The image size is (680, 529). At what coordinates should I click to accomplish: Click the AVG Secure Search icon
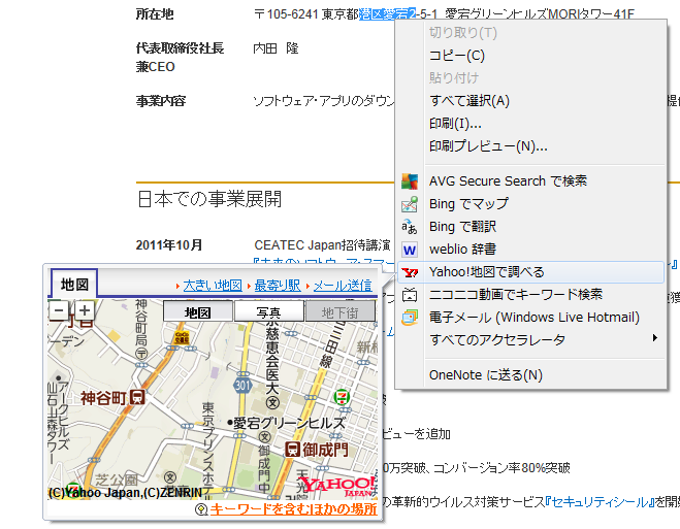409,181
